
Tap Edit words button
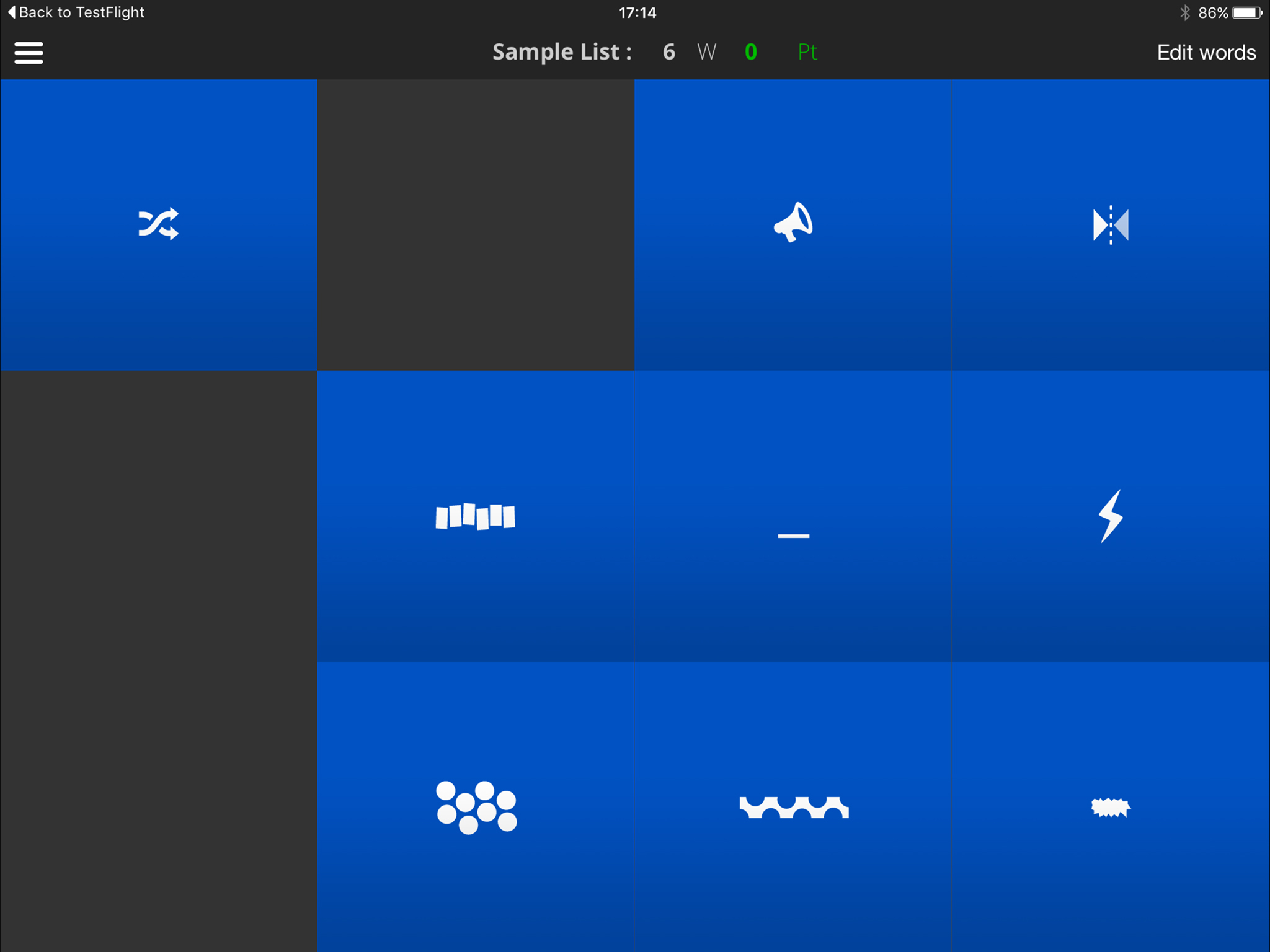click(1206, 53)
